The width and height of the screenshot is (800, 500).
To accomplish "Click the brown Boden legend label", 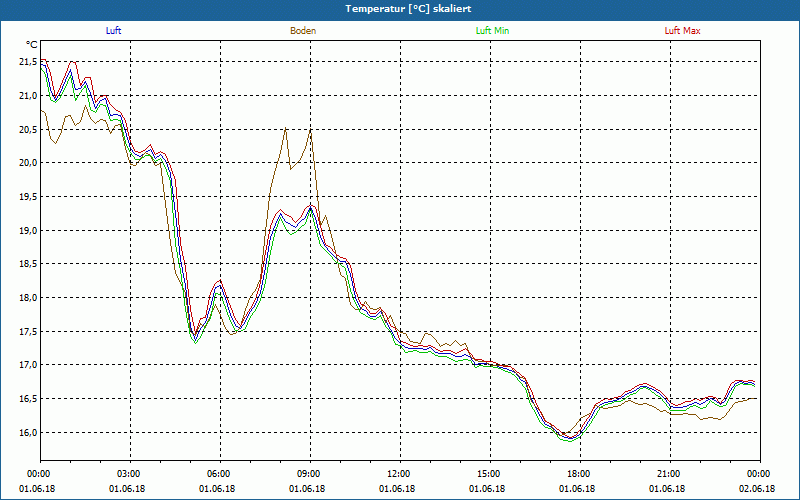I will [303, 31].
